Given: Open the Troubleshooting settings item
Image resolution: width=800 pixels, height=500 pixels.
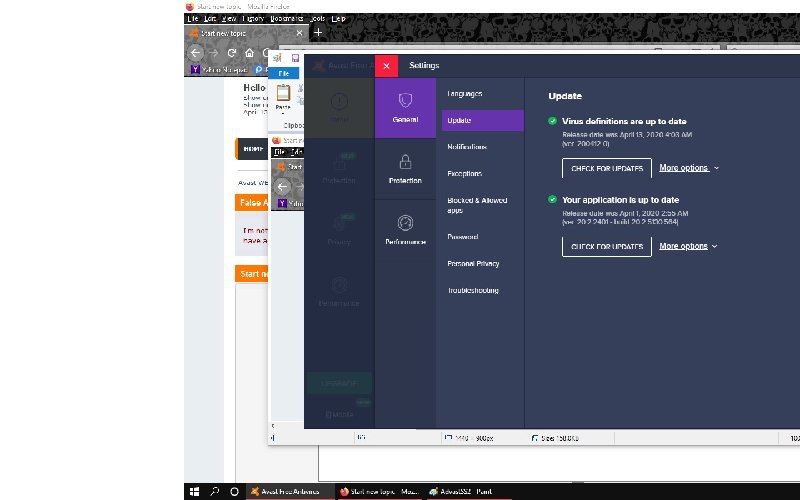Looking at the screenshot, I should coord(472,290).
